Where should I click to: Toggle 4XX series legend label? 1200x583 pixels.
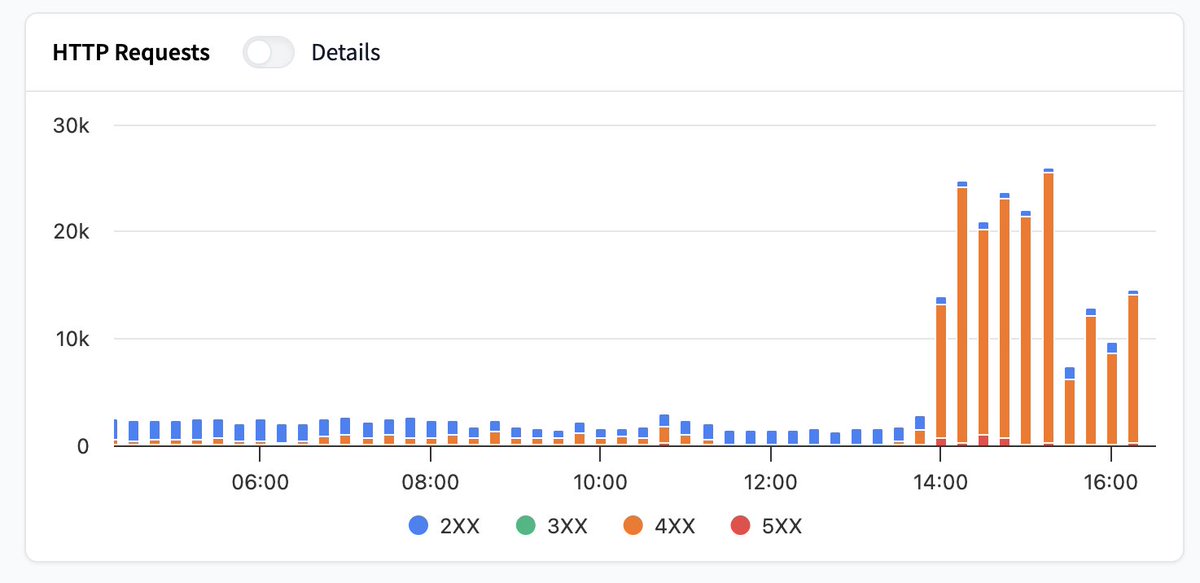click(x=675, y=525)
